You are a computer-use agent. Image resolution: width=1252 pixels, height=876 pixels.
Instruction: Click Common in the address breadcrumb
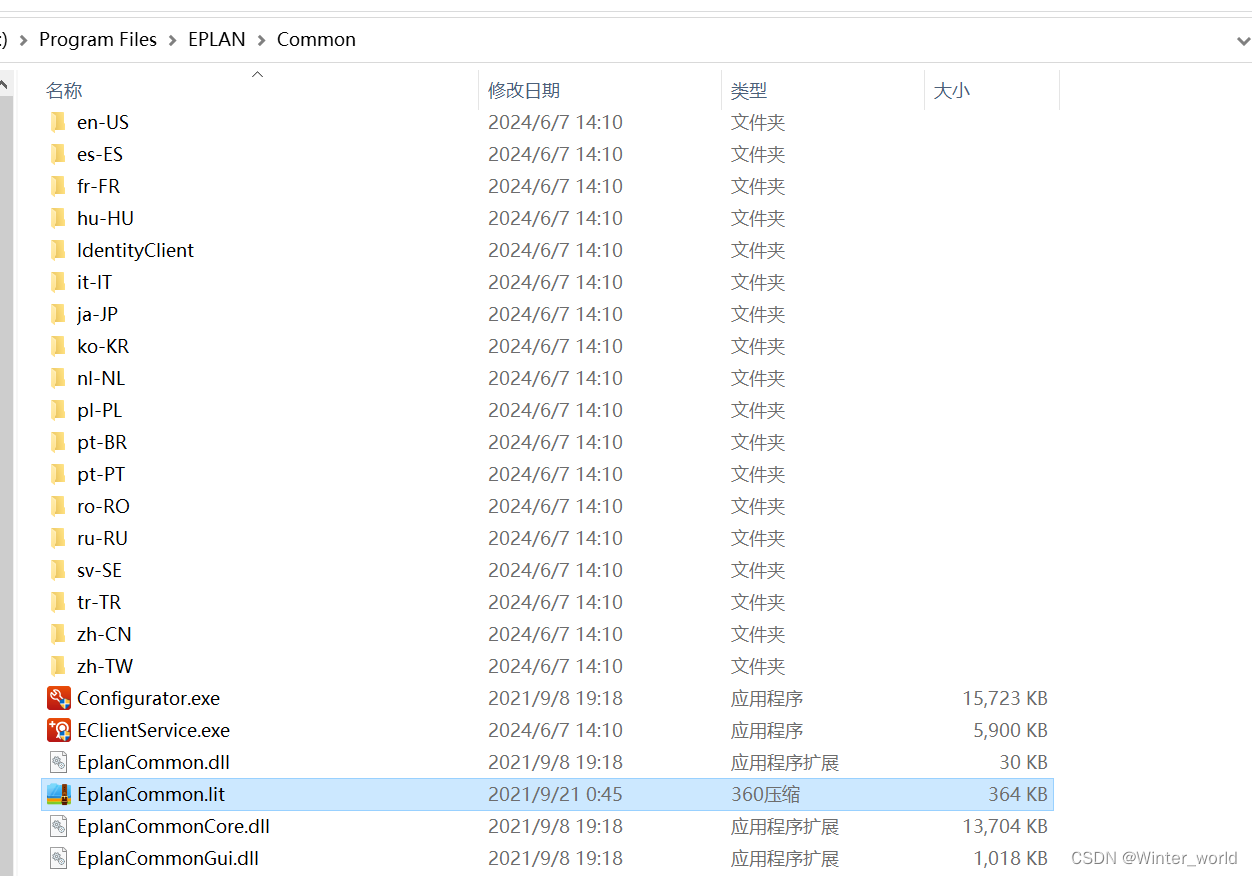tap(316, 40)
